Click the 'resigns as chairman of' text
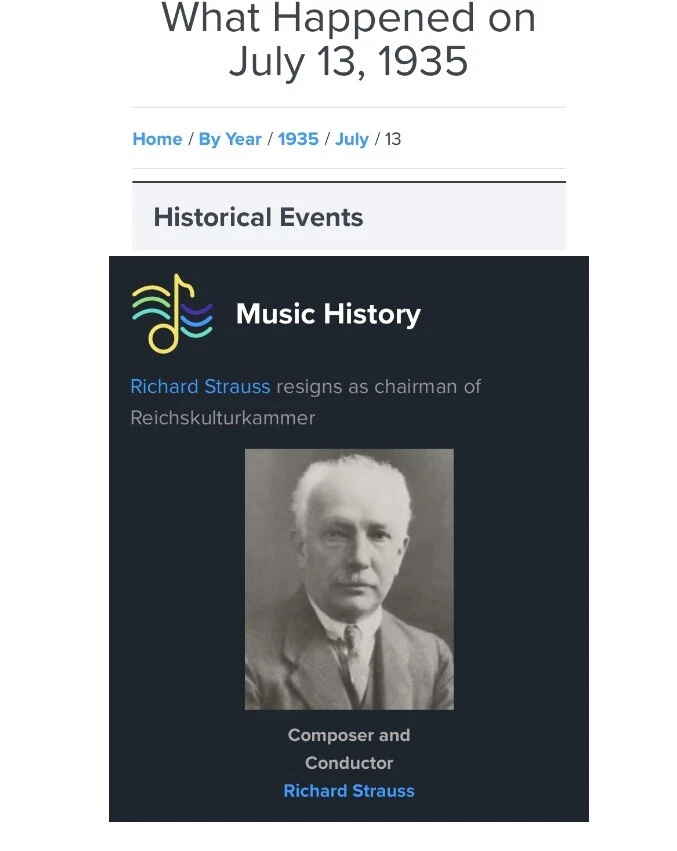Viewport: 677px width, 851px height. 379,386
